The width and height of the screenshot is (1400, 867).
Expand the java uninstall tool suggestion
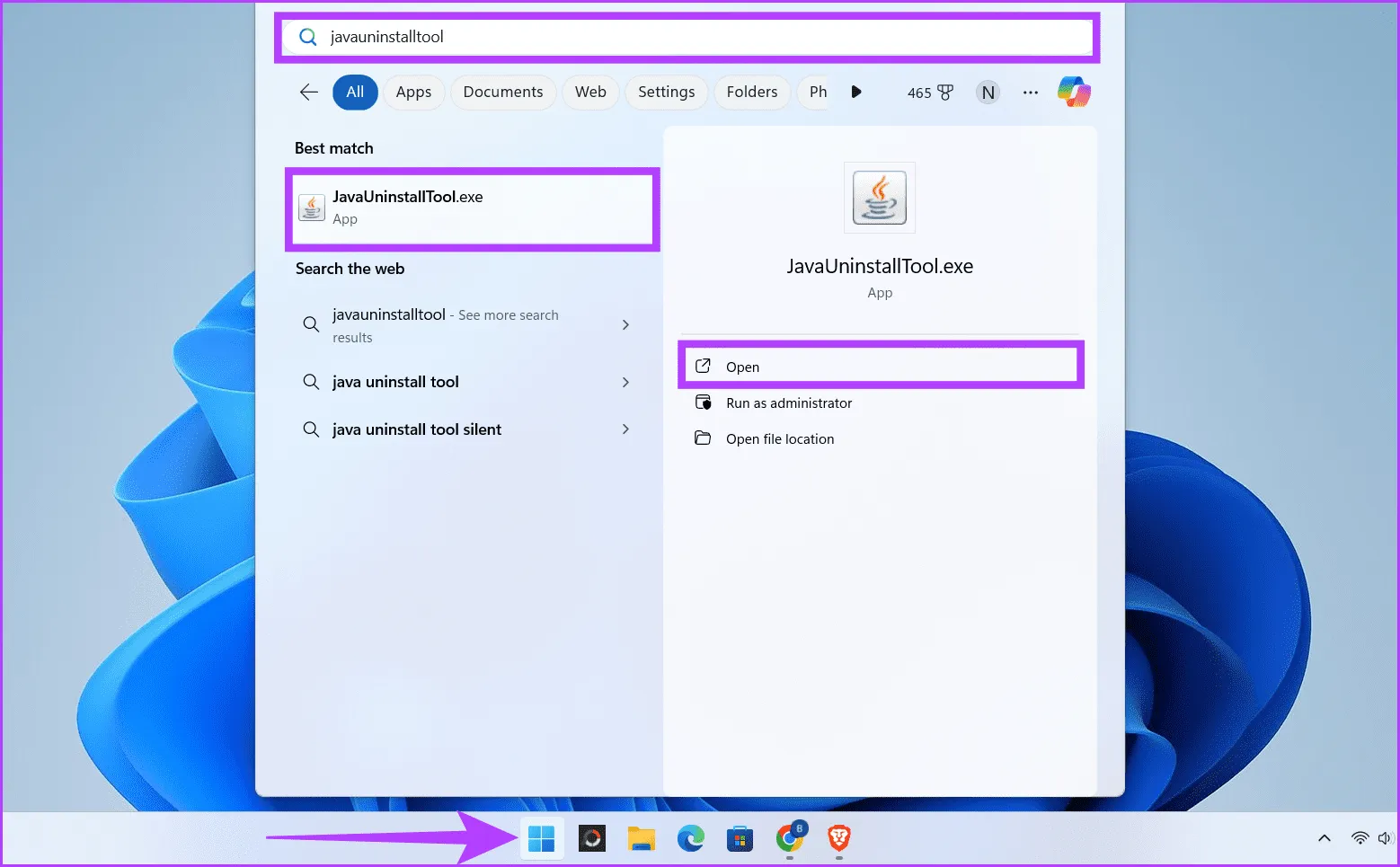[625, 382]
